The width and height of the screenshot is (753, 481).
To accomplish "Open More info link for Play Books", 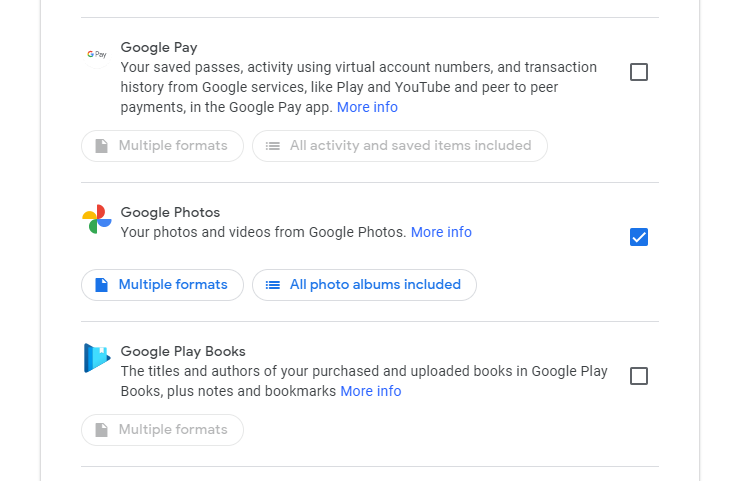I will 371,391.
